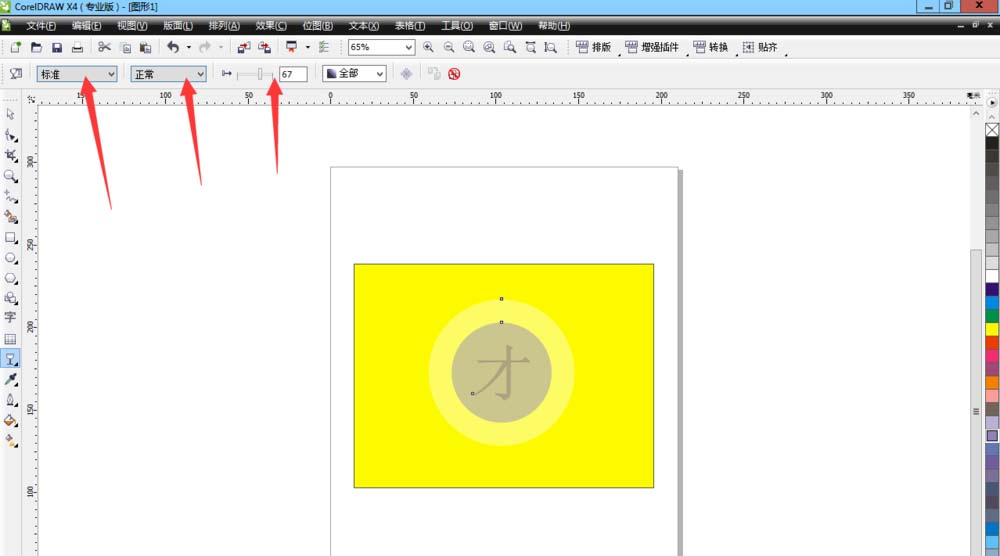Viewport: 1000px width, 556px height.
Task: Select the Polygon tool
Action: [x=10, y=278]
